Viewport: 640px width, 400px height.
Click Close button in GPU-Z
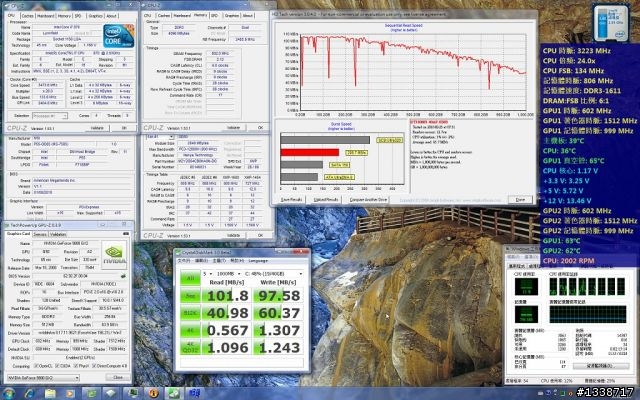[118, 377]
